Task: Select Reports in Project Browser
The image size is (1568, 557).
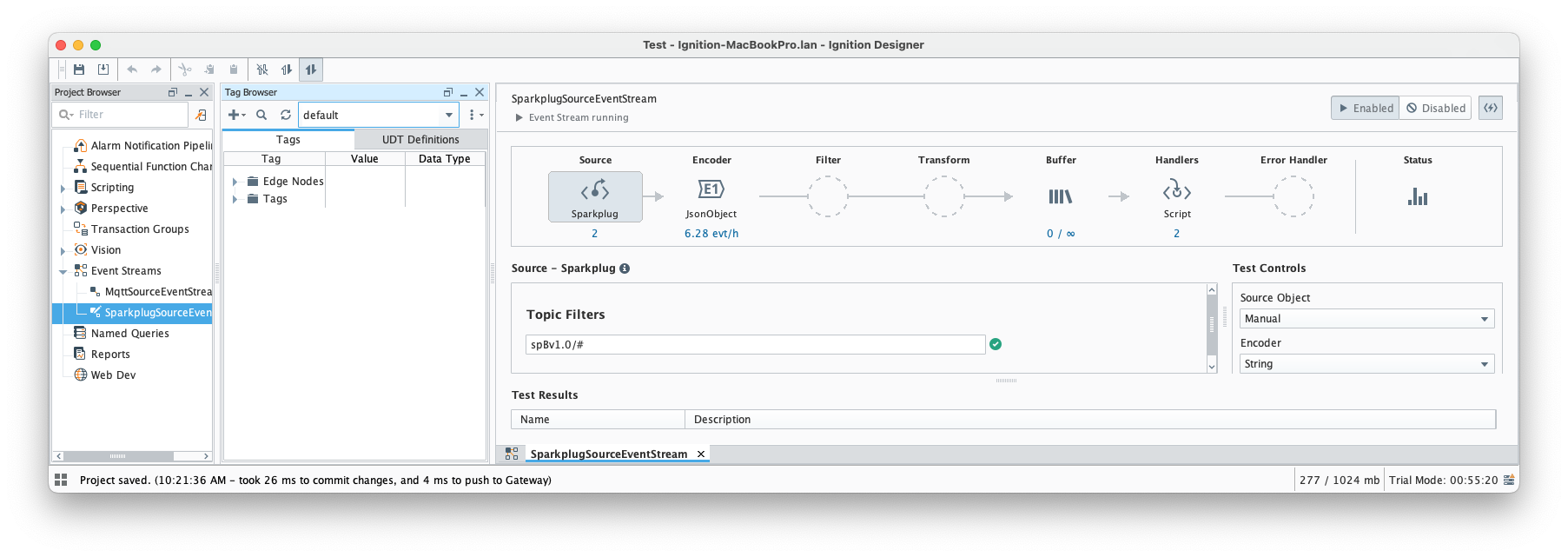Action: tap(103, 355)
